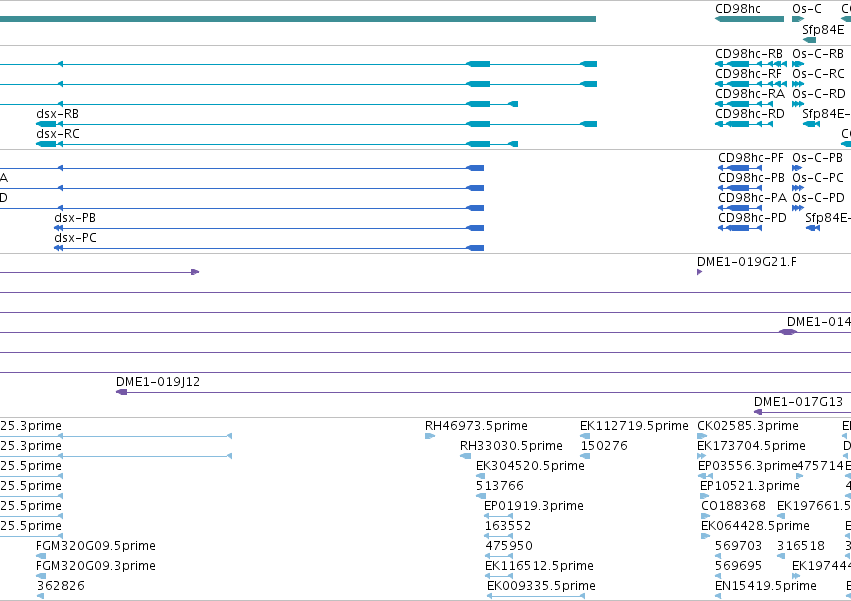This screenshot has width=851, height=601.
Task: Select CD98hc-PD protein label
Action: pos(752,218)
